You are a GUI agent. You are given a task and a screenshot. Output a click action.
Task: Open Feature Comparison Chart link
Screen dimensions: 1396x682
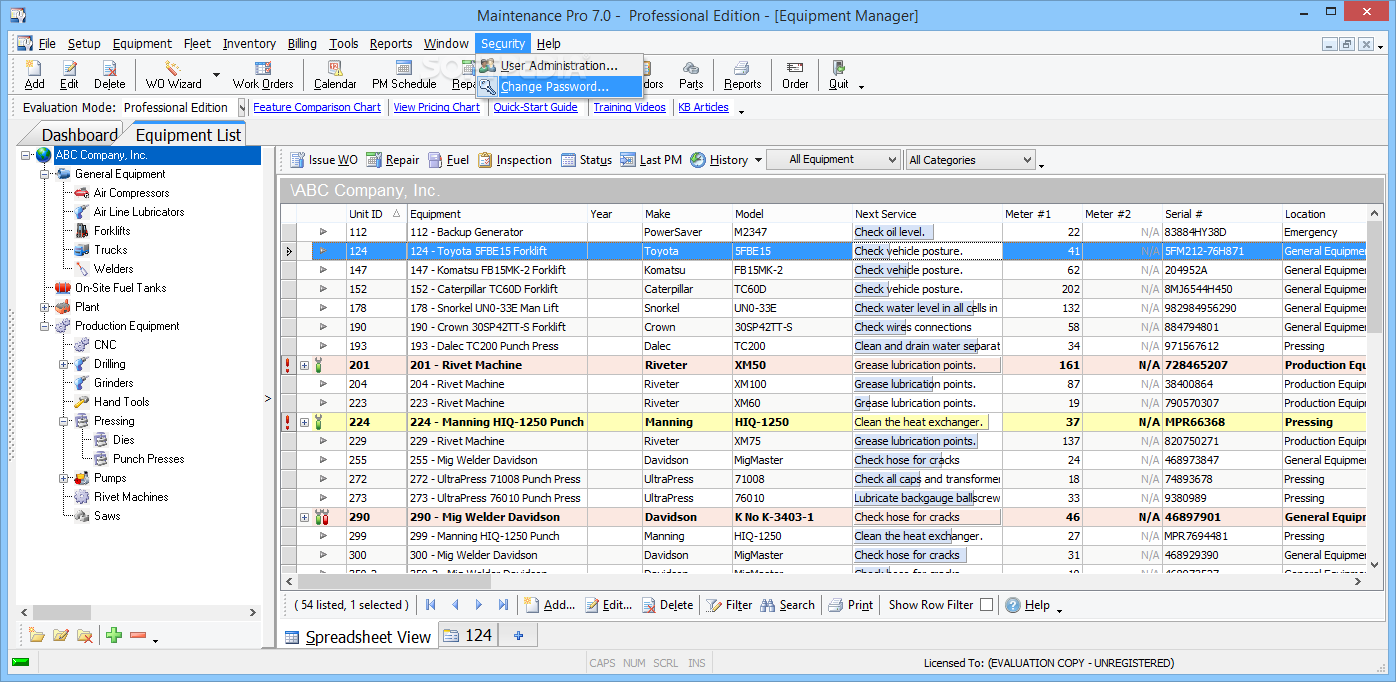(x=317, y=107)
